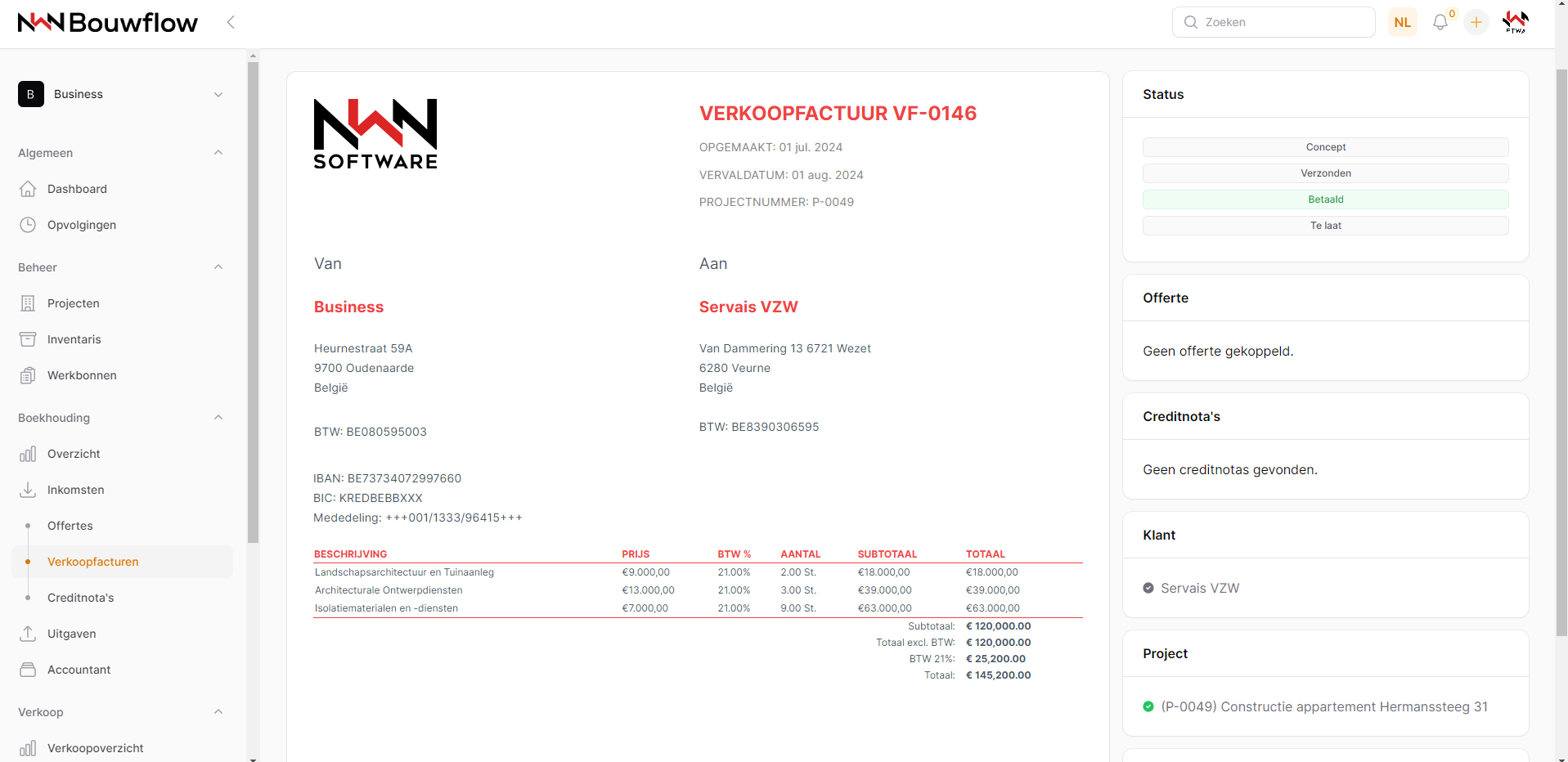This screenshot has height=762, width=1568.
Task: Open the notifications bell icon
Action: pyautogui.click(x=1440, y=23)
